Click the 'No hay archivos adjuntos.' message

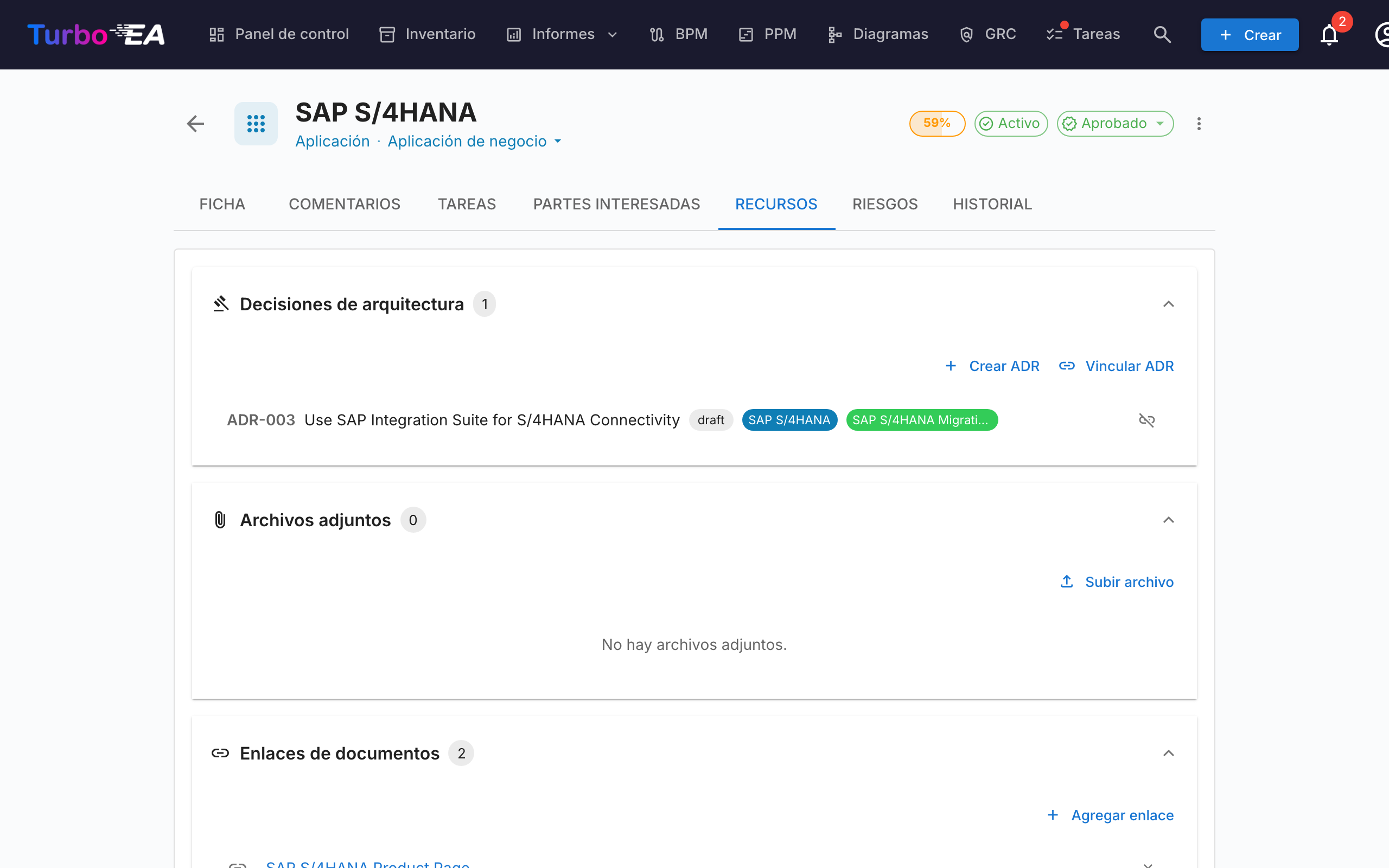pyautogui.click(x=694, y=644)
